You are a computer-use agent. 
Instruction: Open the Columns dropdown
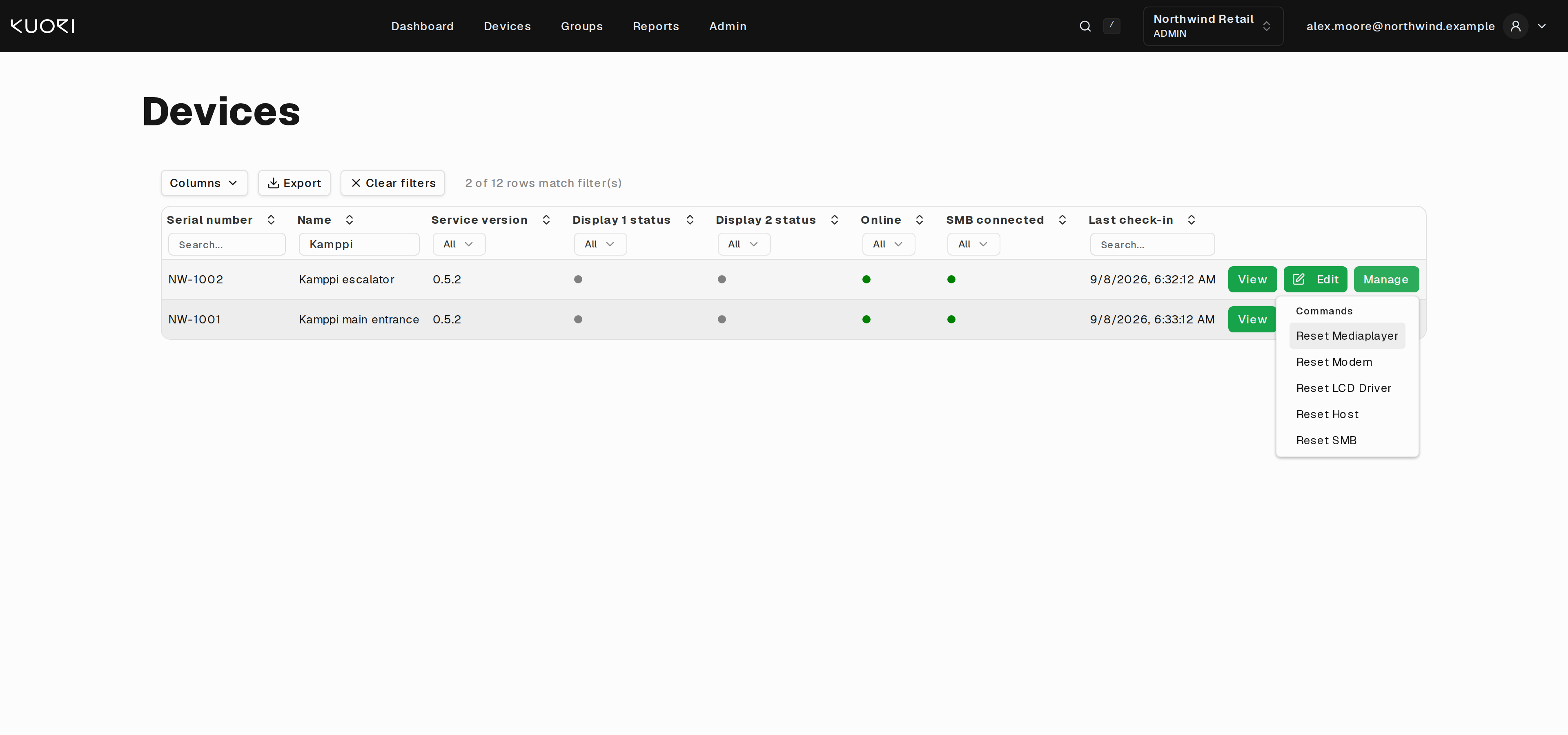tap(204, 183)
